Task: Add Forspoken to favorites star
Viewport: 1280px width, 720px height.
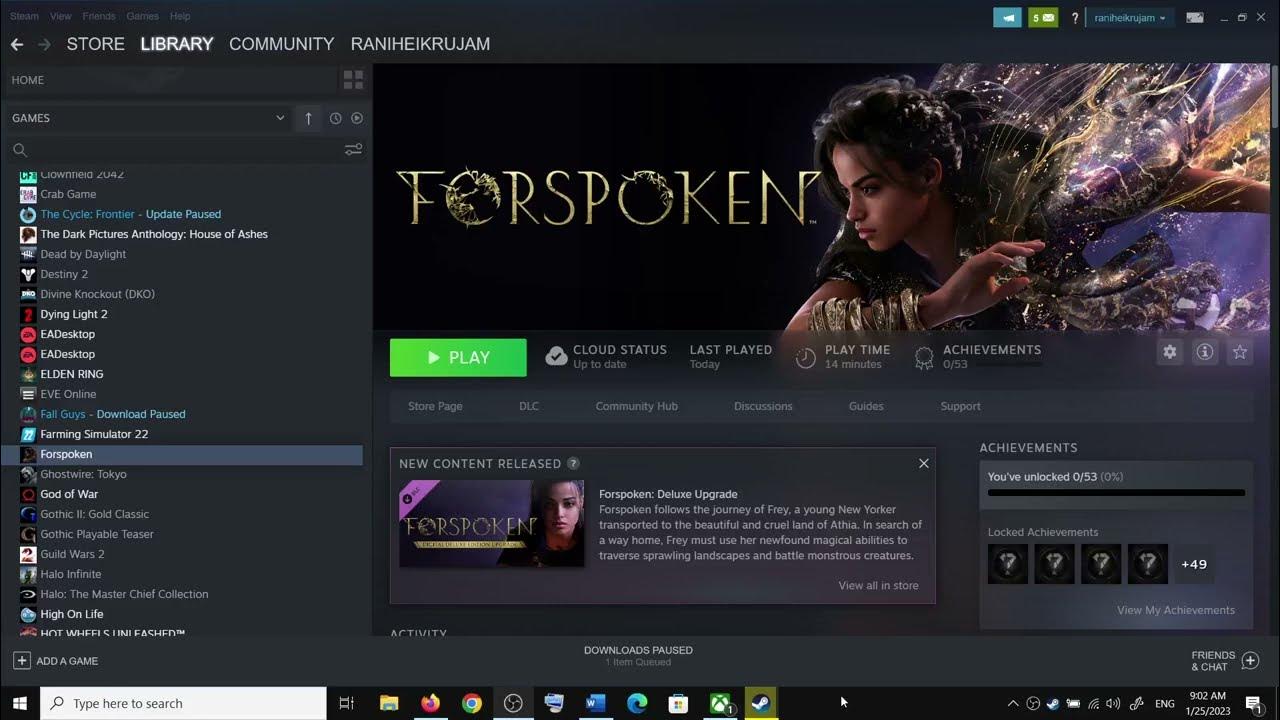Action: (1240, 352)
